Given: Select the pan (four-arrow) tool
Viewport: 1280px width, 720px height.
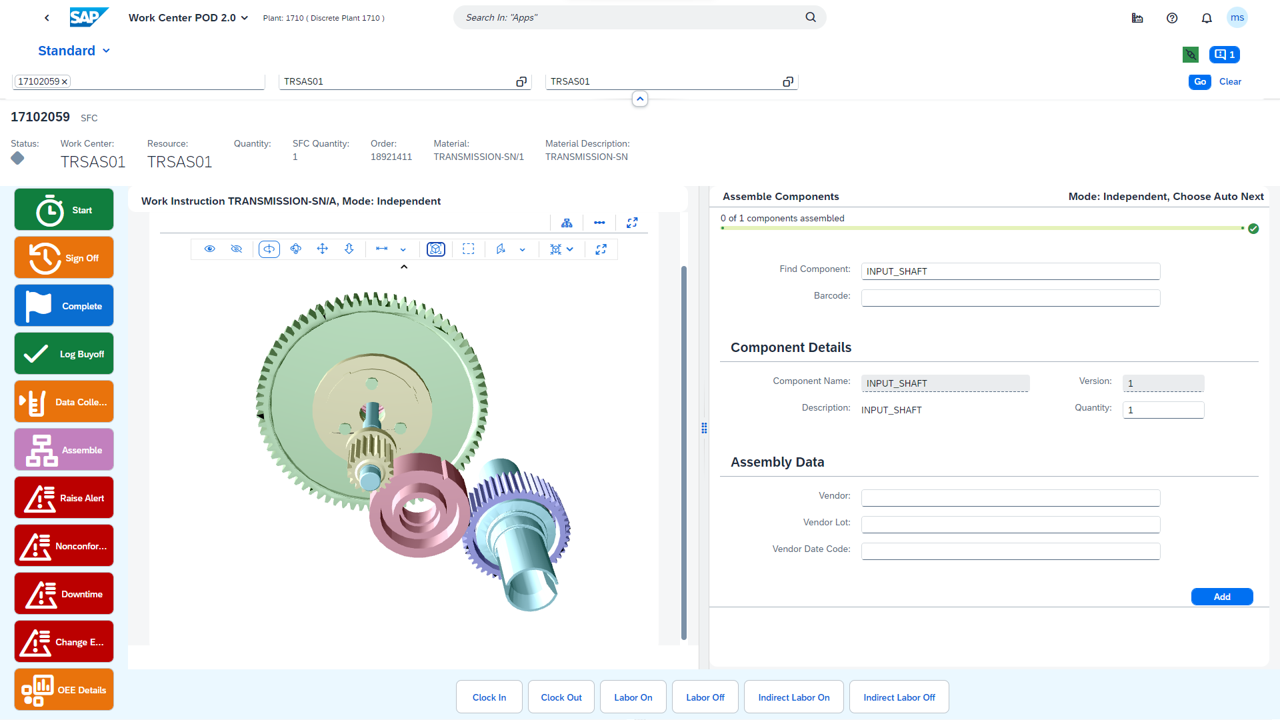Looking at the screenshot, I should (322, 249).
